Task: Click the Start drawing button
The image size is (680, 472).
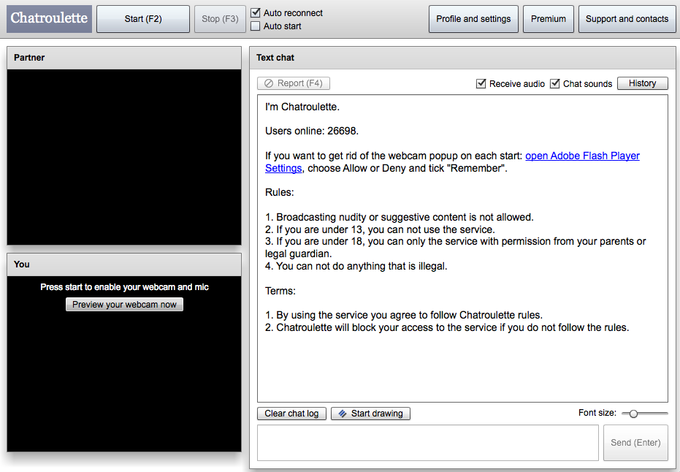Action: tap(371, 413)
